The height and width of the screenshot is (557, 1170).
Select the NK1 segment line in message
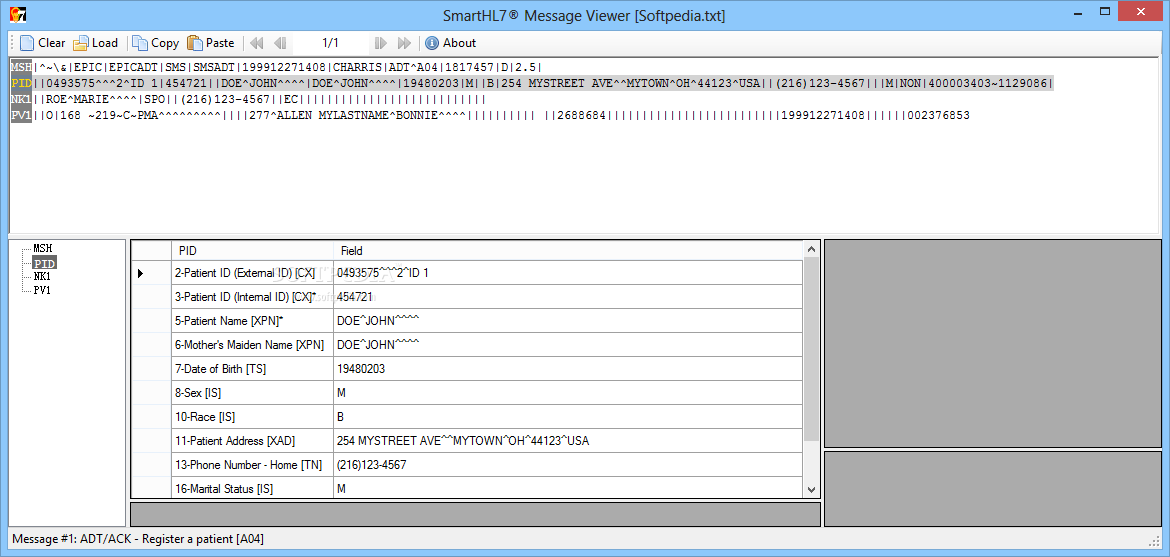(x=248, y=99)
